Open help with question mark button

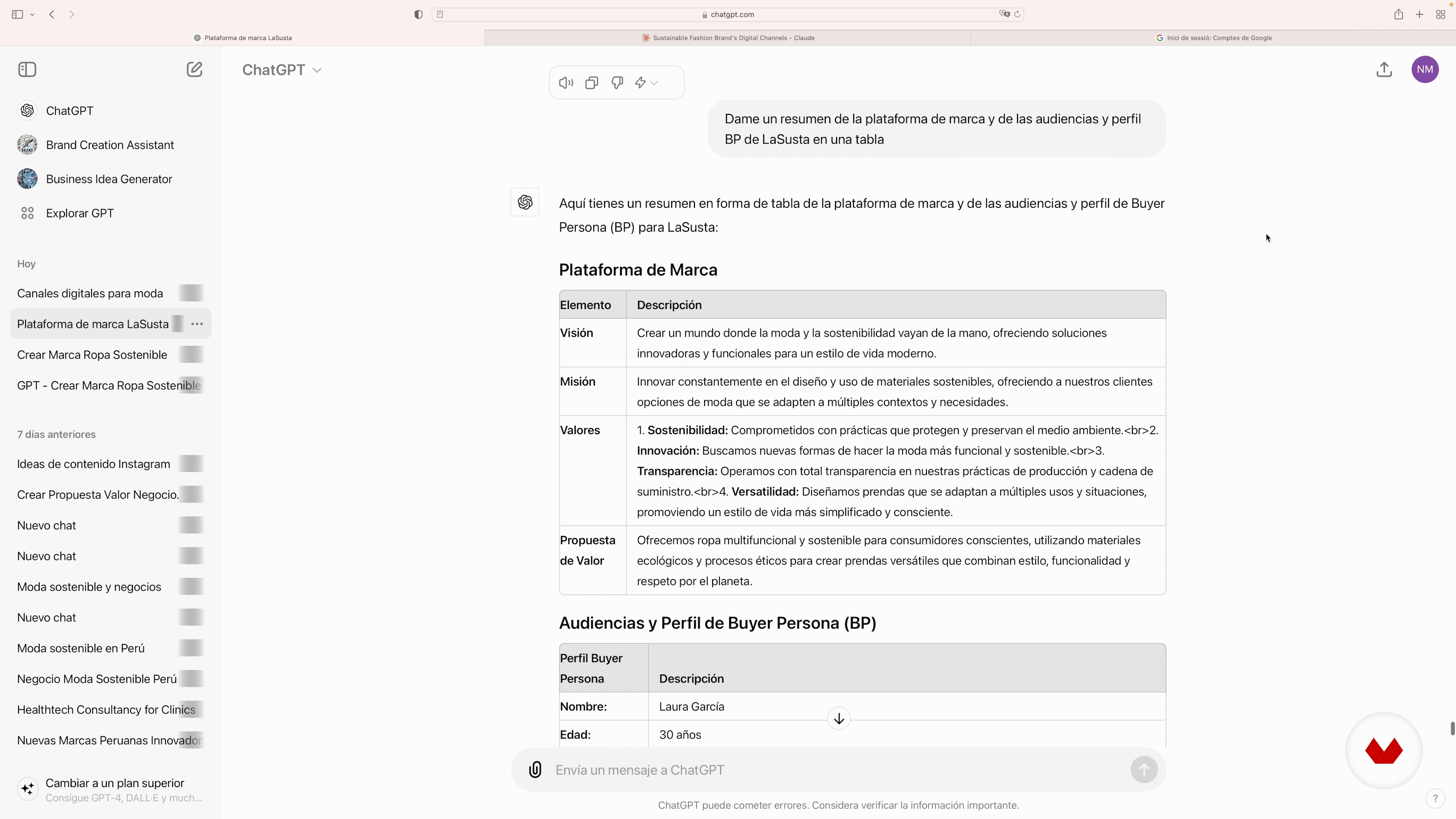[1435, 799]
